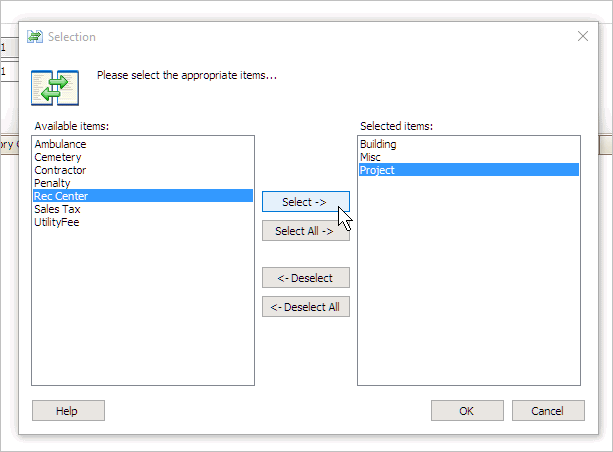This screenshot has width=613, height=452.
Task: Select Project in Selected items
Action: pos(377,170)
